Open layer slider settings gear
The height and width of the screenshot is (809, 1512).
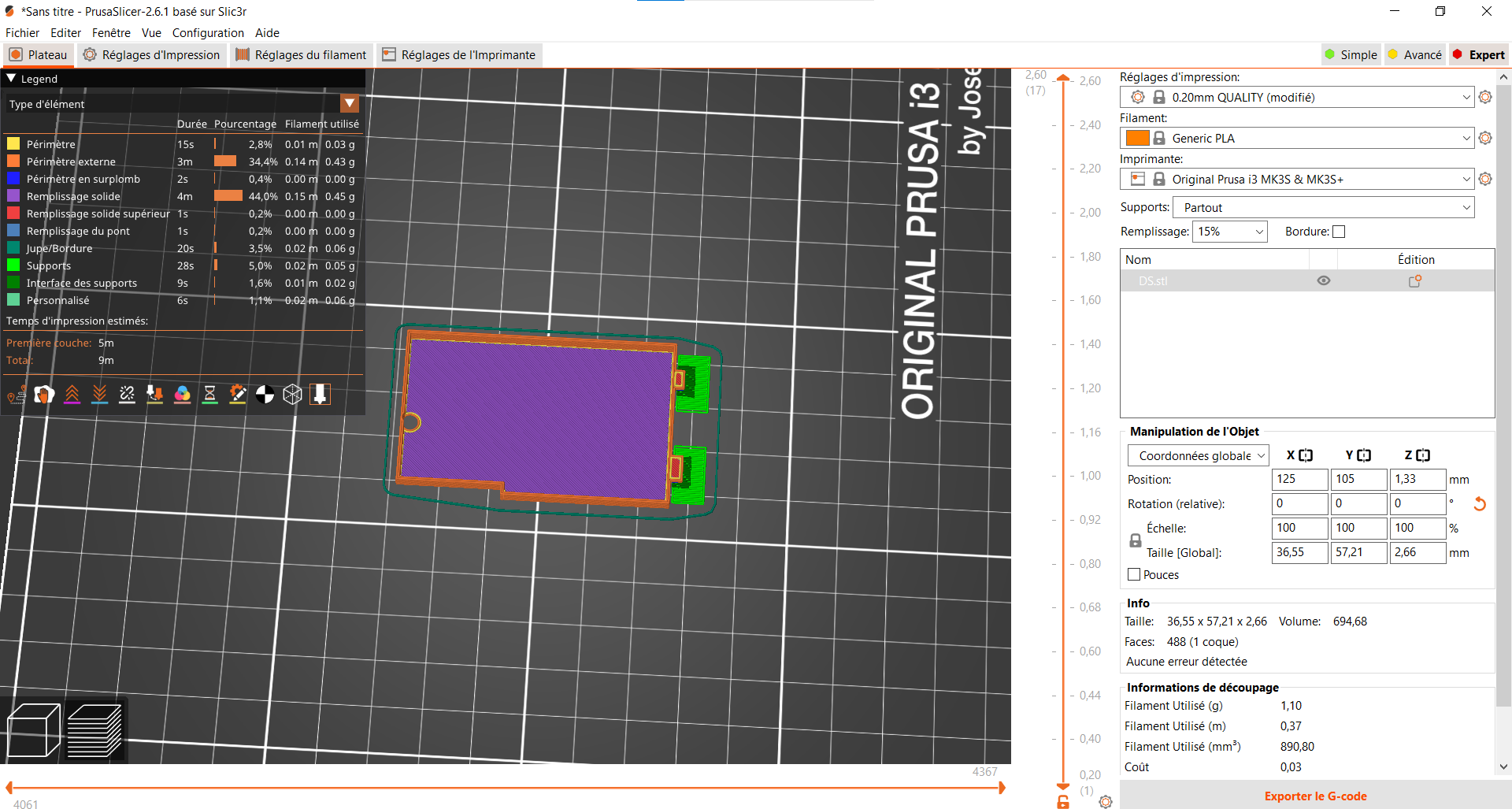pyautogui.click(x=1106, y=802)
